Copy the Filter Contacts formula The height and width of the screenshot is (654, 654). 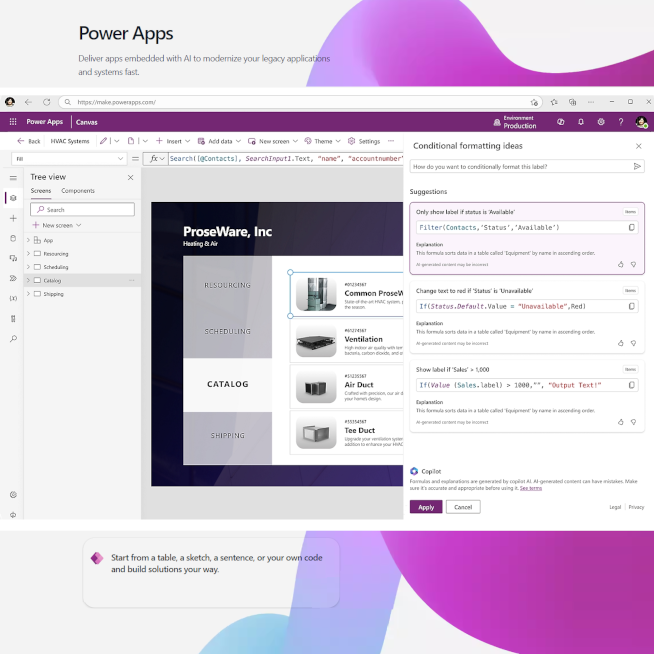coord(631,227)
